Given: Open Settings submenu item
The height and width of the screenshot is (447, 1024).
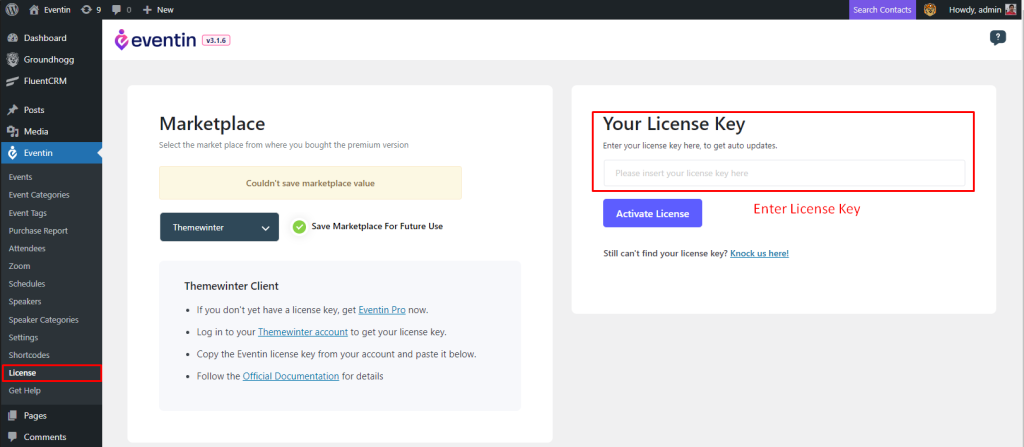Looking at the screenshot, I should [23, 337].
